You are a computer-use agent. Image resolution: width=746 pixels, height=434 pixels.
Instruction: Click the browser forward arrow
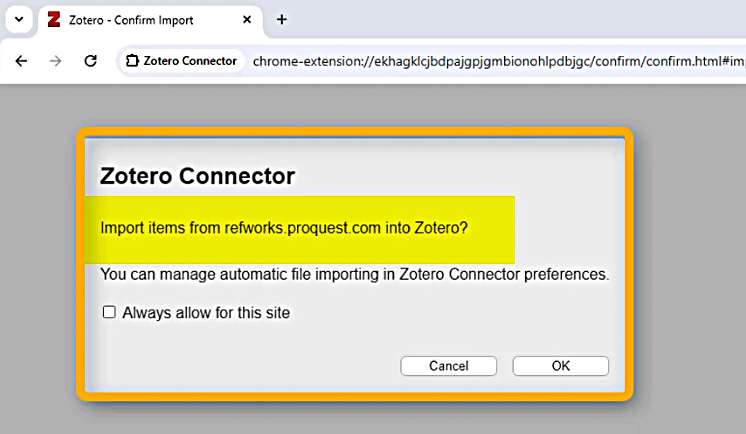click(x=56, y=61)
